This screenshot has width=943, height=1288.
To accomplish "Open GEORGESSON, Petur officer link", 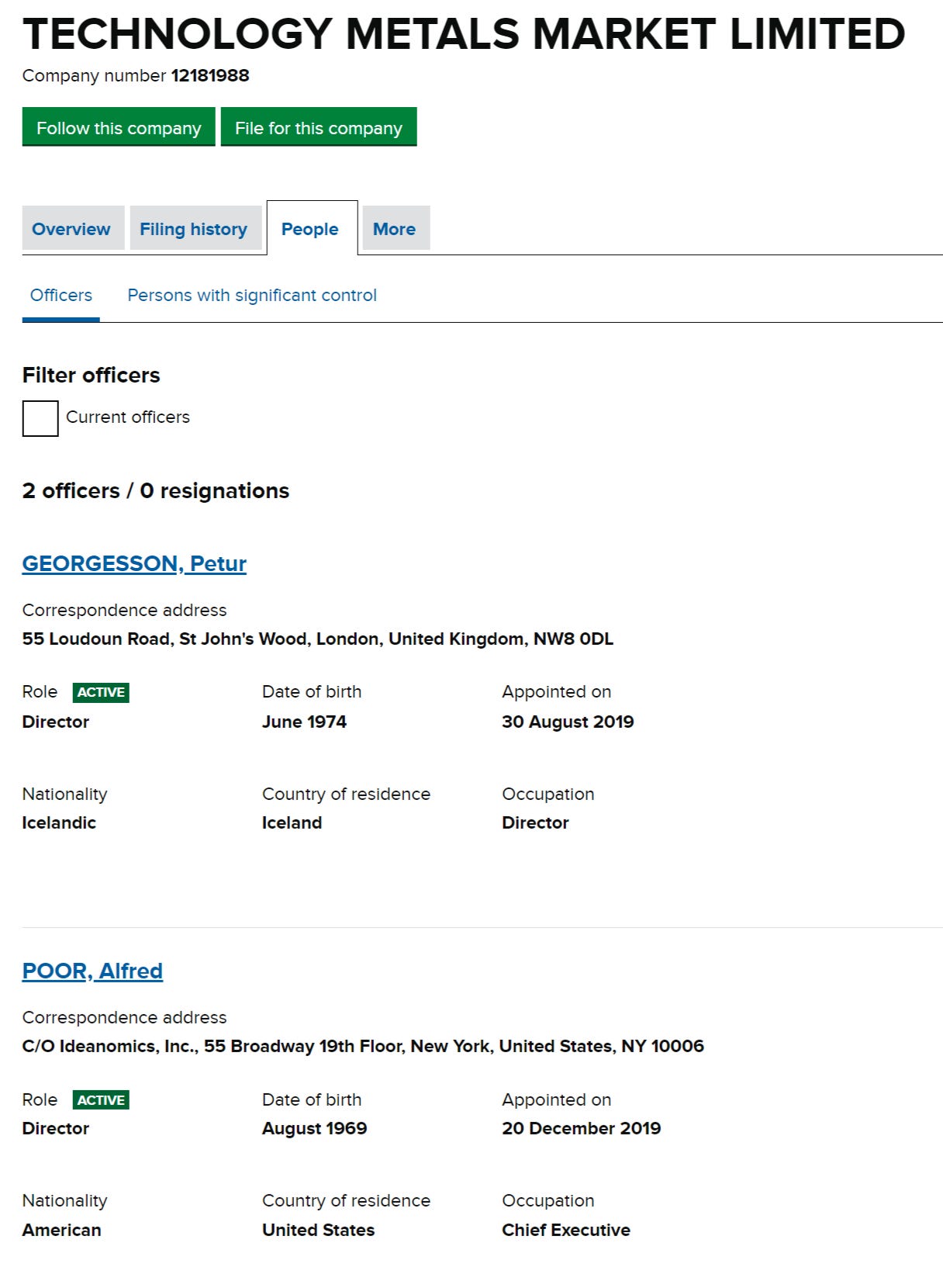I will tap(134, 563).
